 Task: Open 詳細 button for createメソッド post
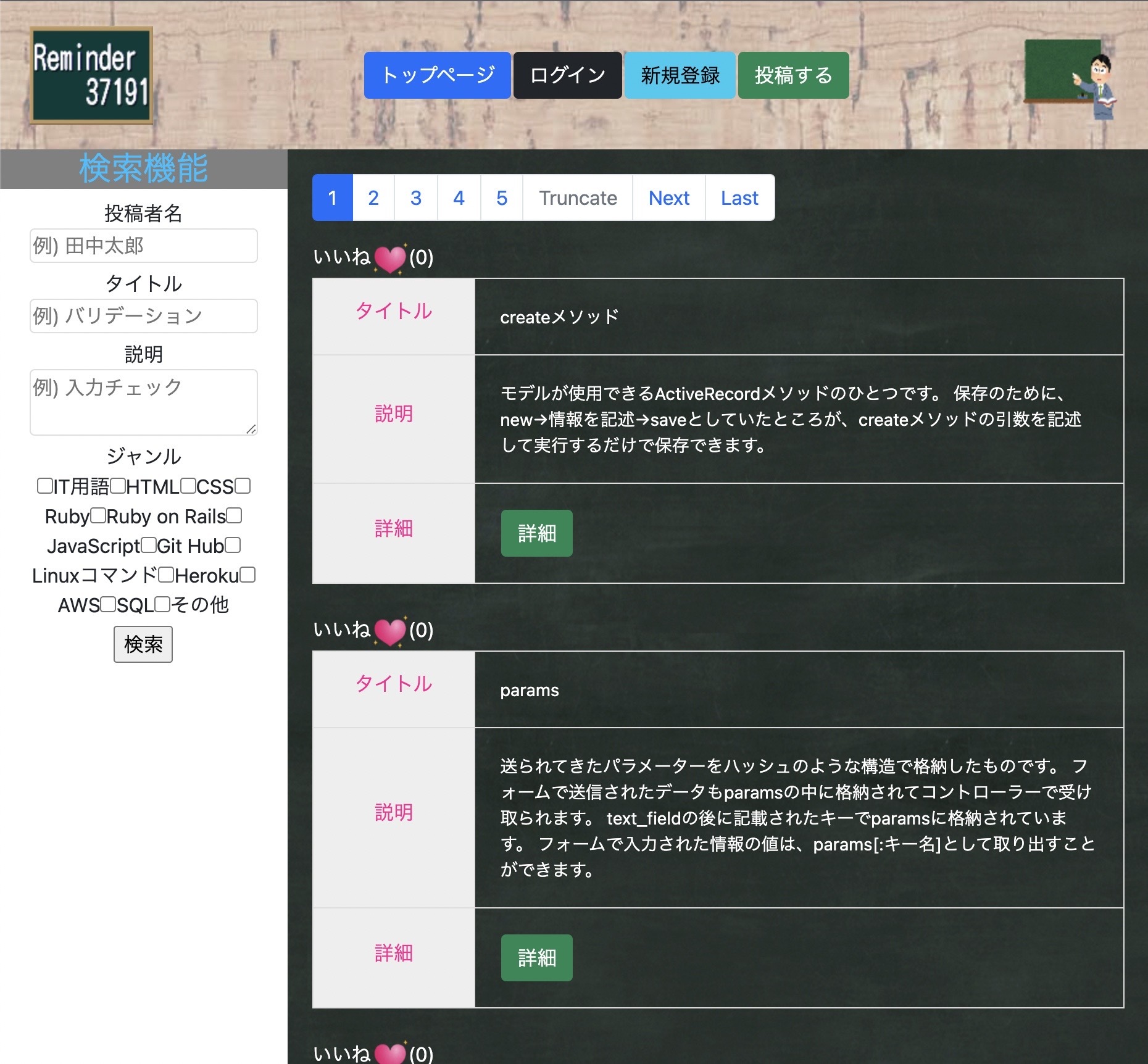pyautogui.click(x=537, y=533)
